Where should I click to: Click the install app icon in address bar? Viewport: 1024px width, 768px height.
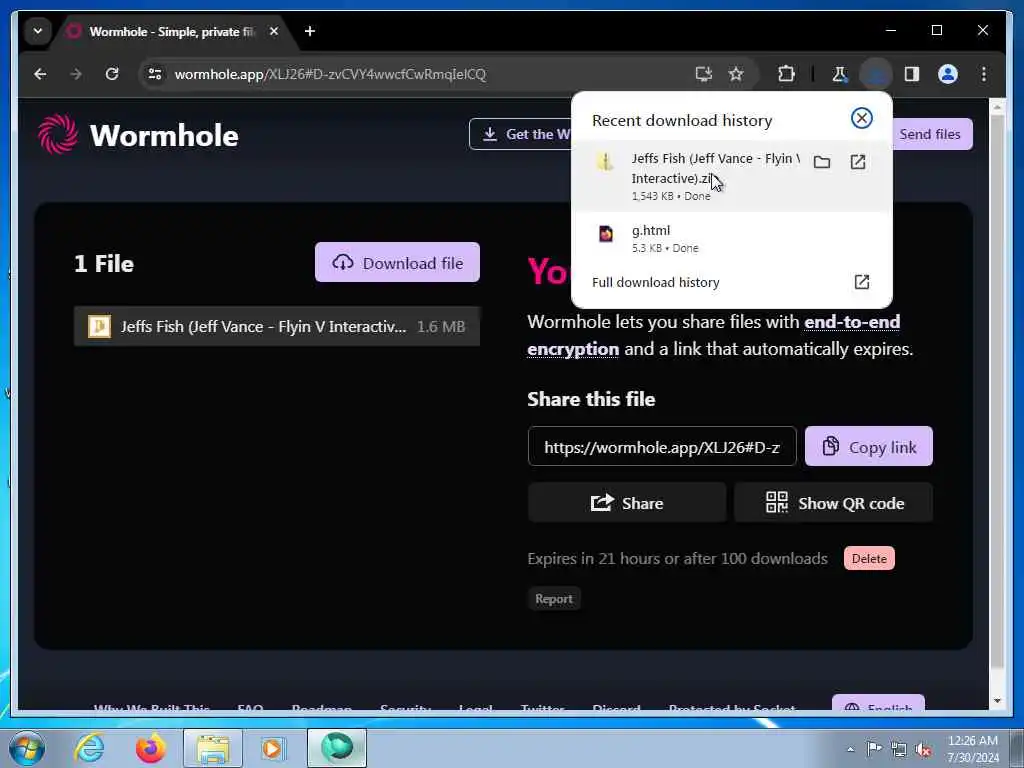pos(703,74)
